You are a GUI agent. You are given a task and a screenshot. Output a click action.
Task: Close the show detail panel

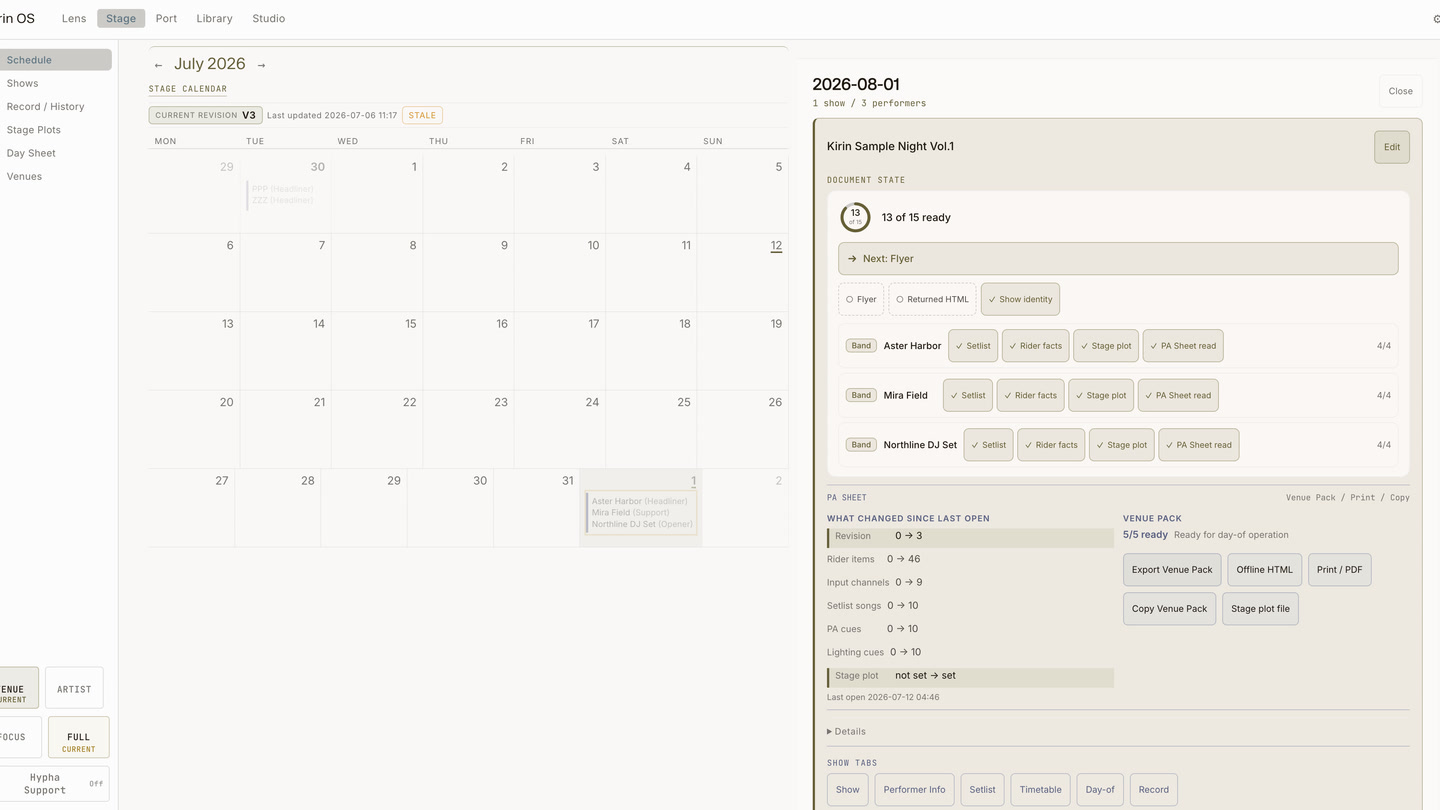click(x=1400, y=91)
